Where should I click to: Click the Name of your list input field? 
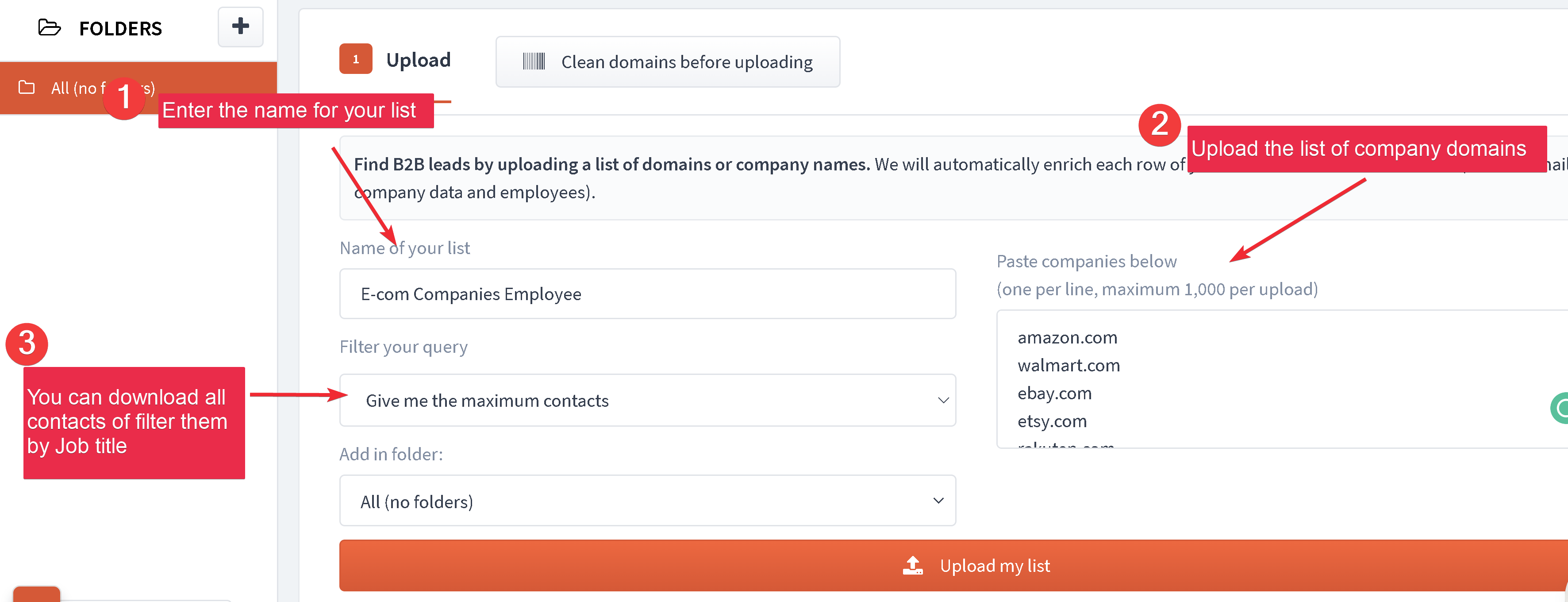[x=648, y=294]
